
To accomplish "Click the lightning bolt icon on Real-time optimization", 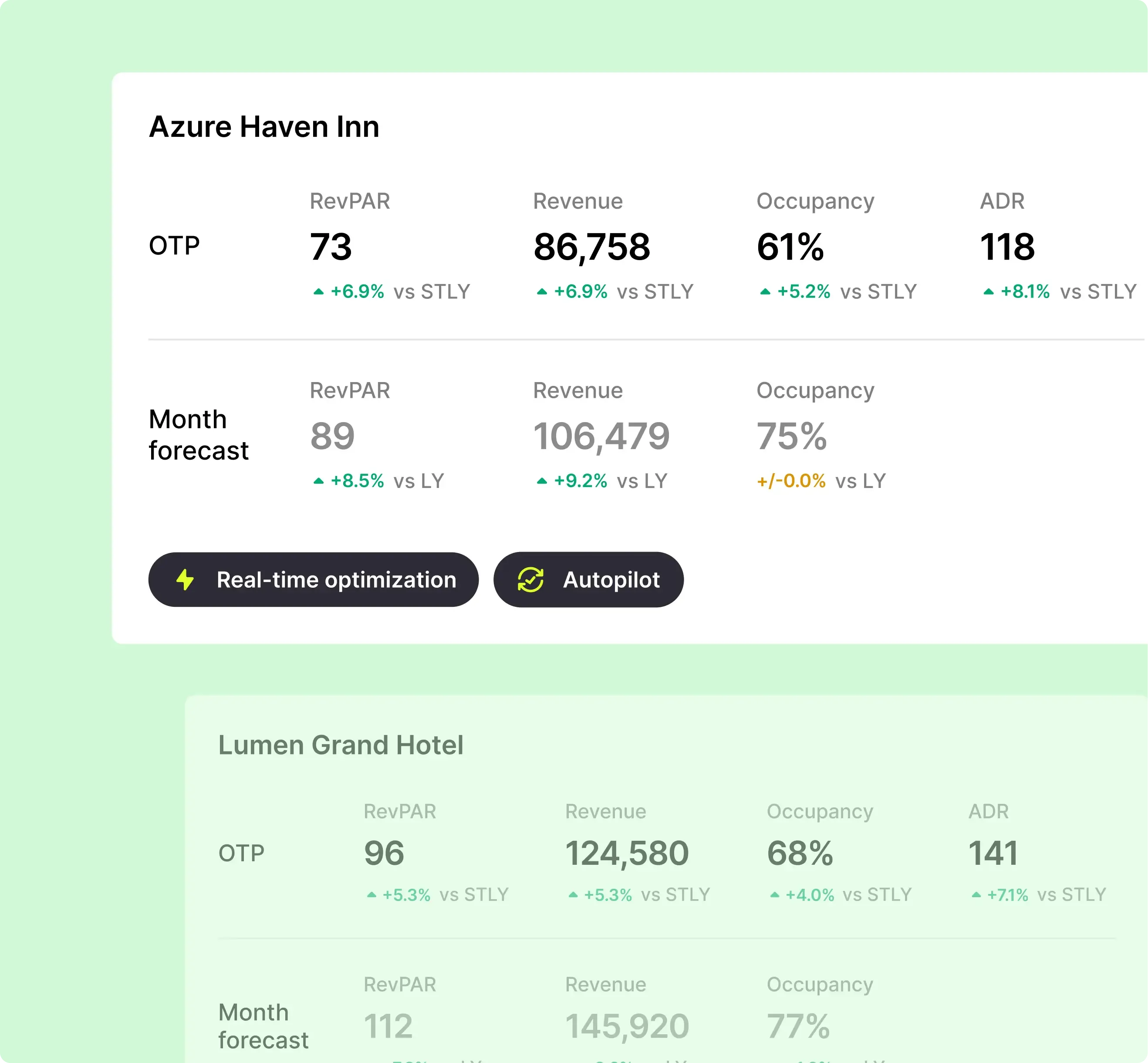I will coord(185,580).
